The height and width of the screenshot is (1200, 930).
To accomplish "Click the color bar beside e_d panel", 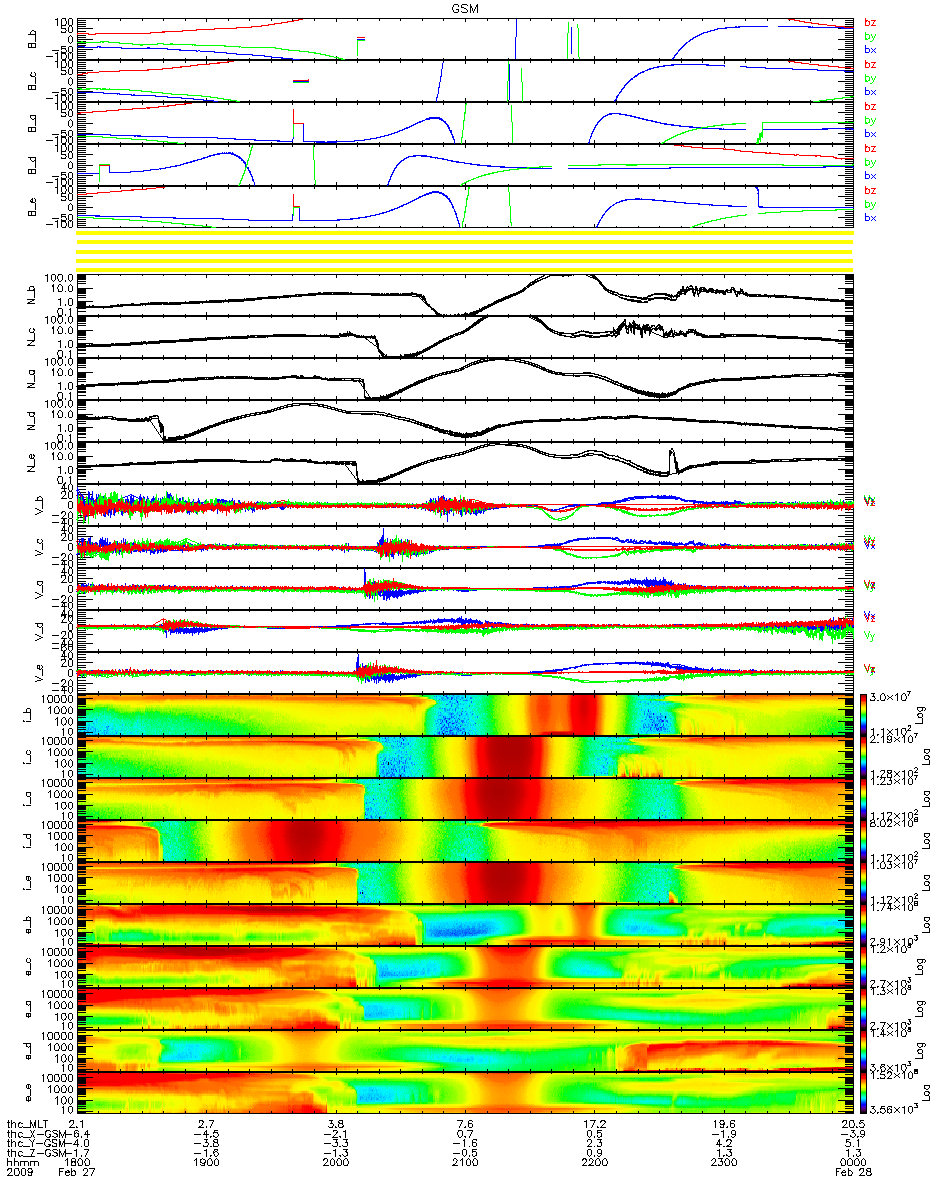I will click(x=864, y=1050).
